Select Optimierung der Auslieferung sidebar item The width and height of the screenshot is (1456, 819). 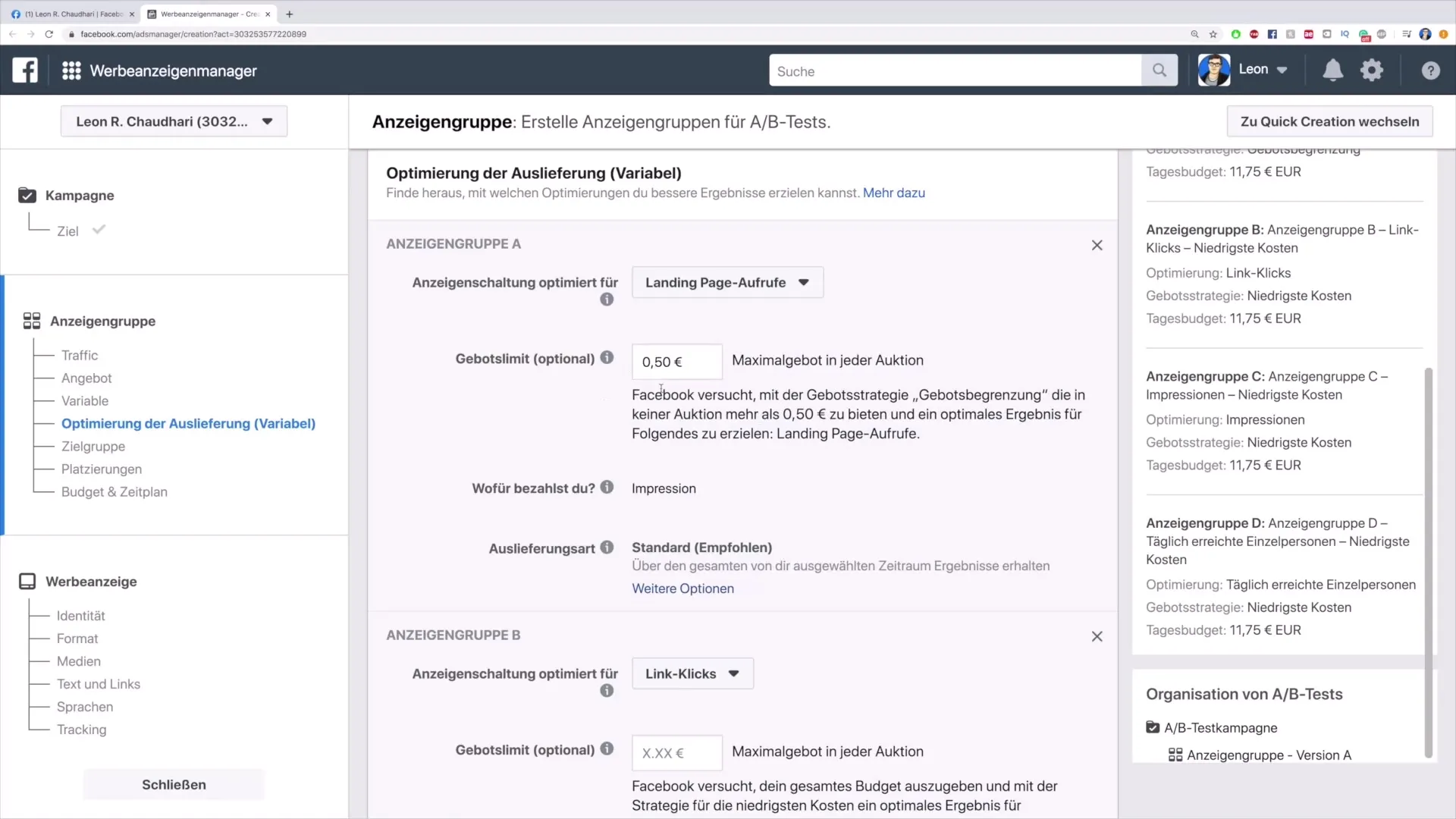pyautogui.click(x=188, y=423)
